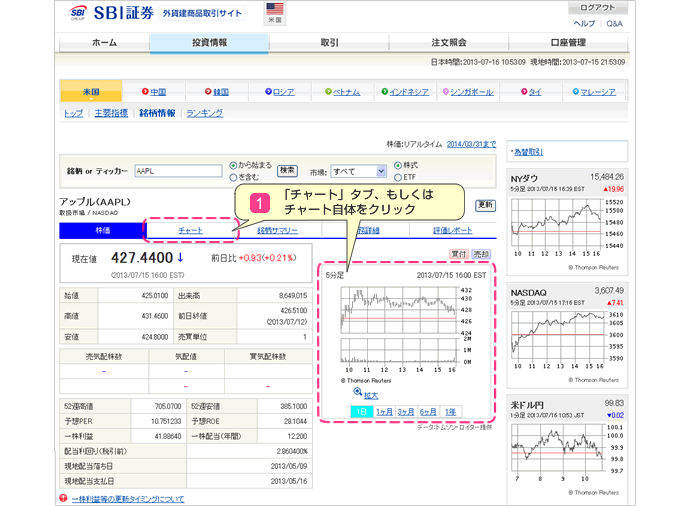Select the 米国 country tab

pos(91,92)
